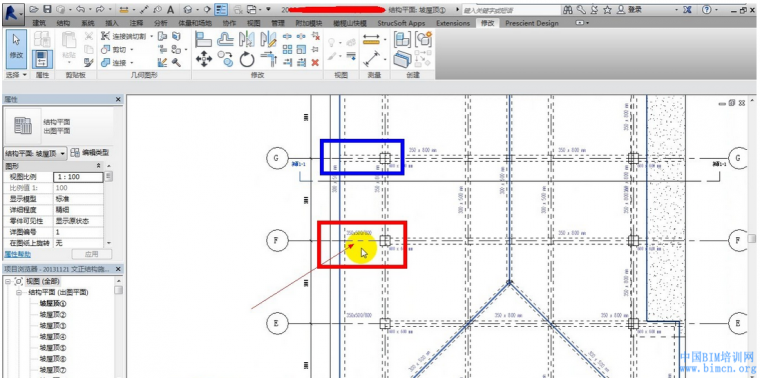Toggle the Properties palette button in ribbon
This screenshot has width=760, height=378.
pyautogui.click(x=43, y=60)
